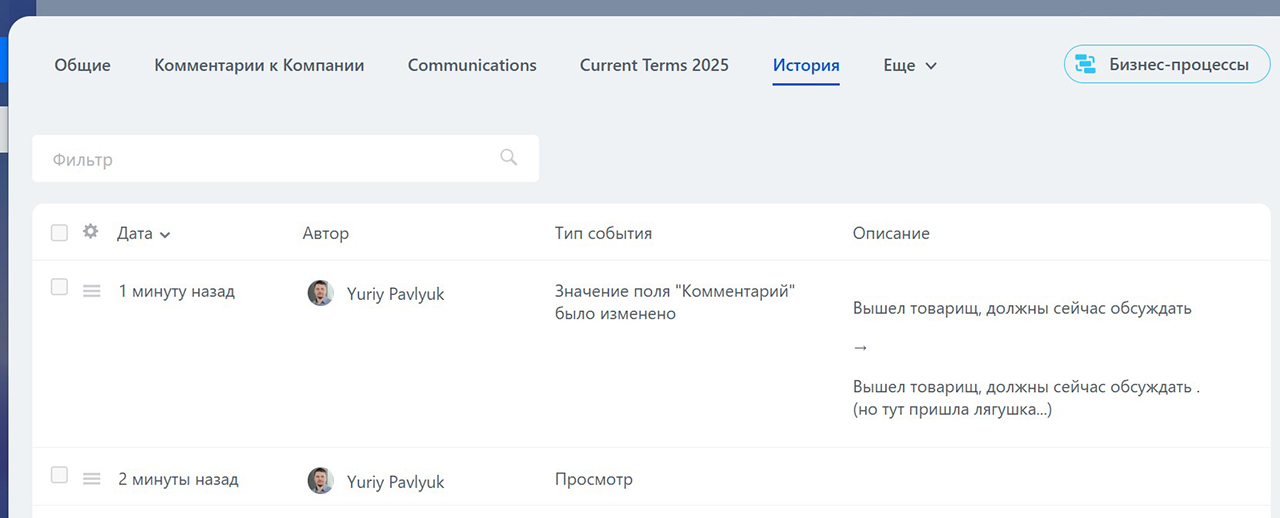Open row menu for 2 минуты назад entry
Viewport: 1280px width, 518px height.
[91, 479]
